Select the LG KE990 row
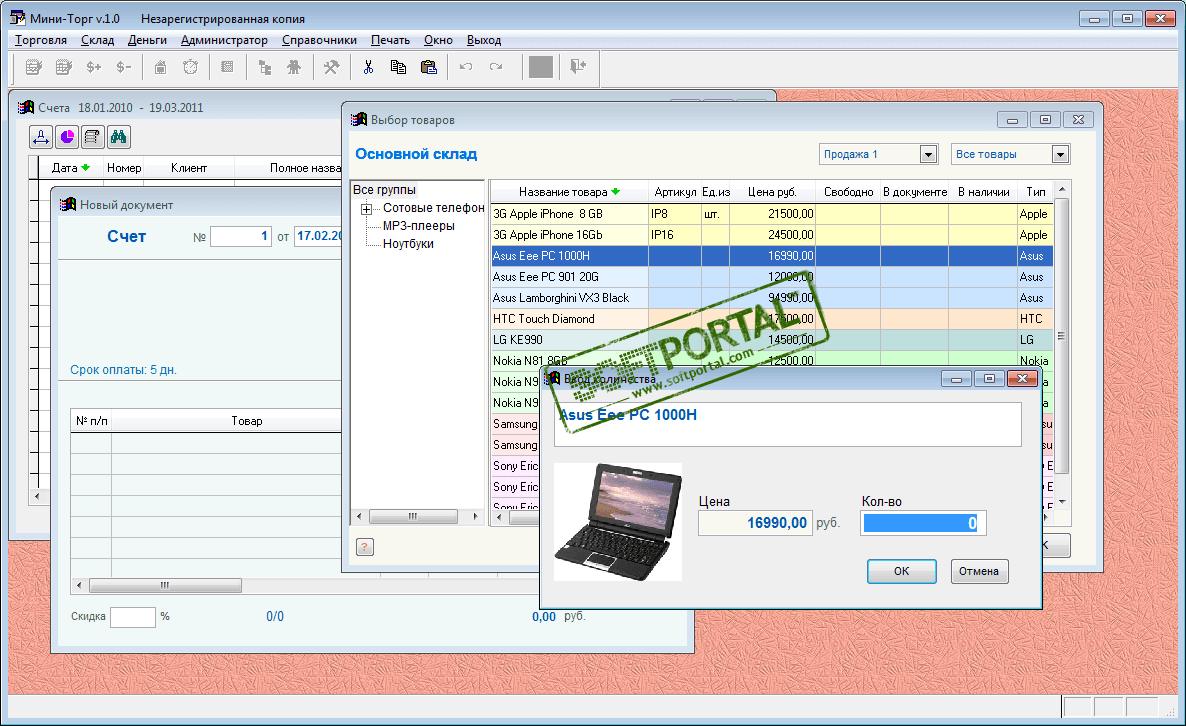Screen dimensions: 1186x726 click(x=771, y=340)
